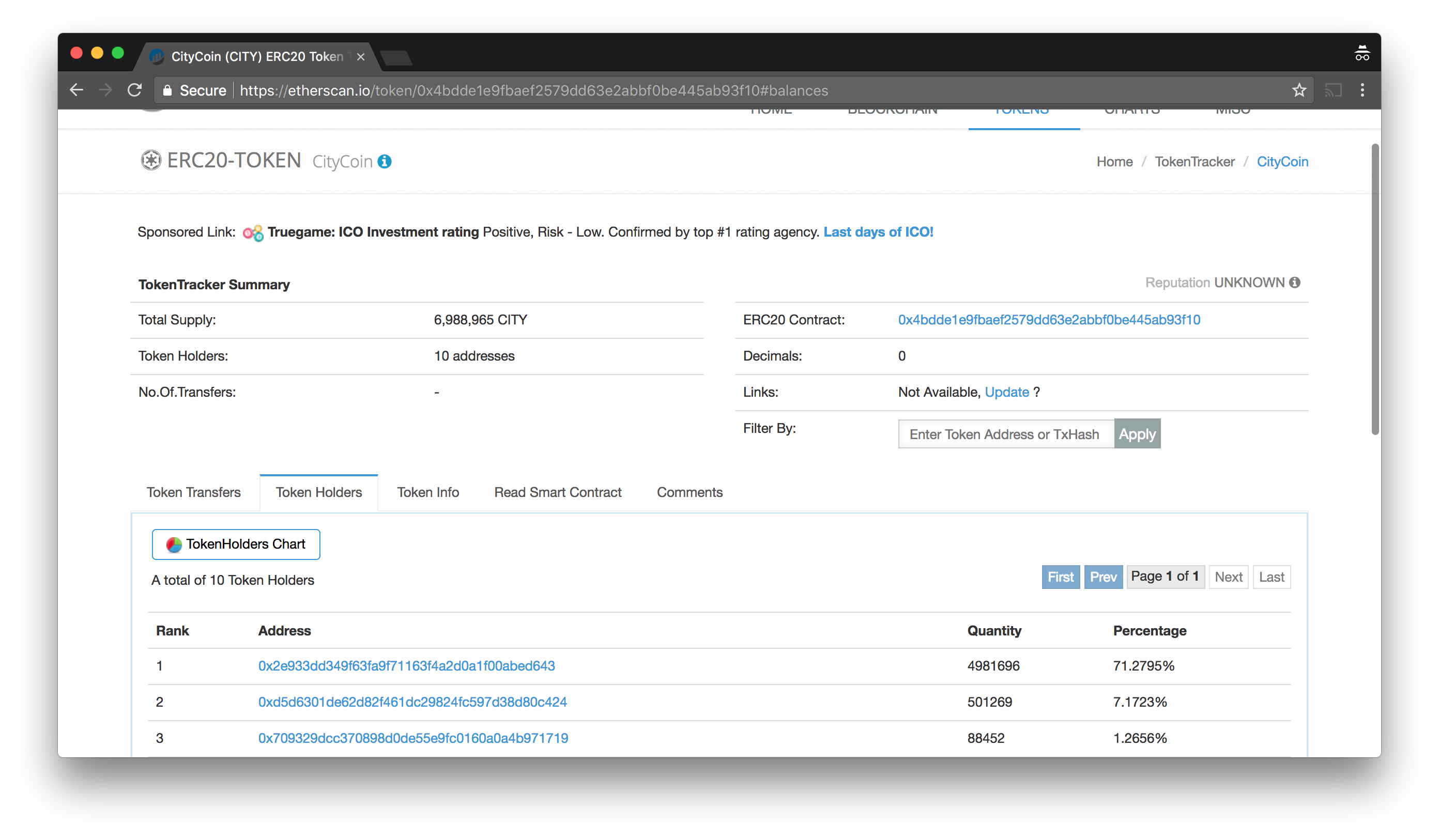The height and width of the screenshot is (840, 1439).
Task: Click the 6,988,965 CITY total supply value
Action: (x=480, y=320)
